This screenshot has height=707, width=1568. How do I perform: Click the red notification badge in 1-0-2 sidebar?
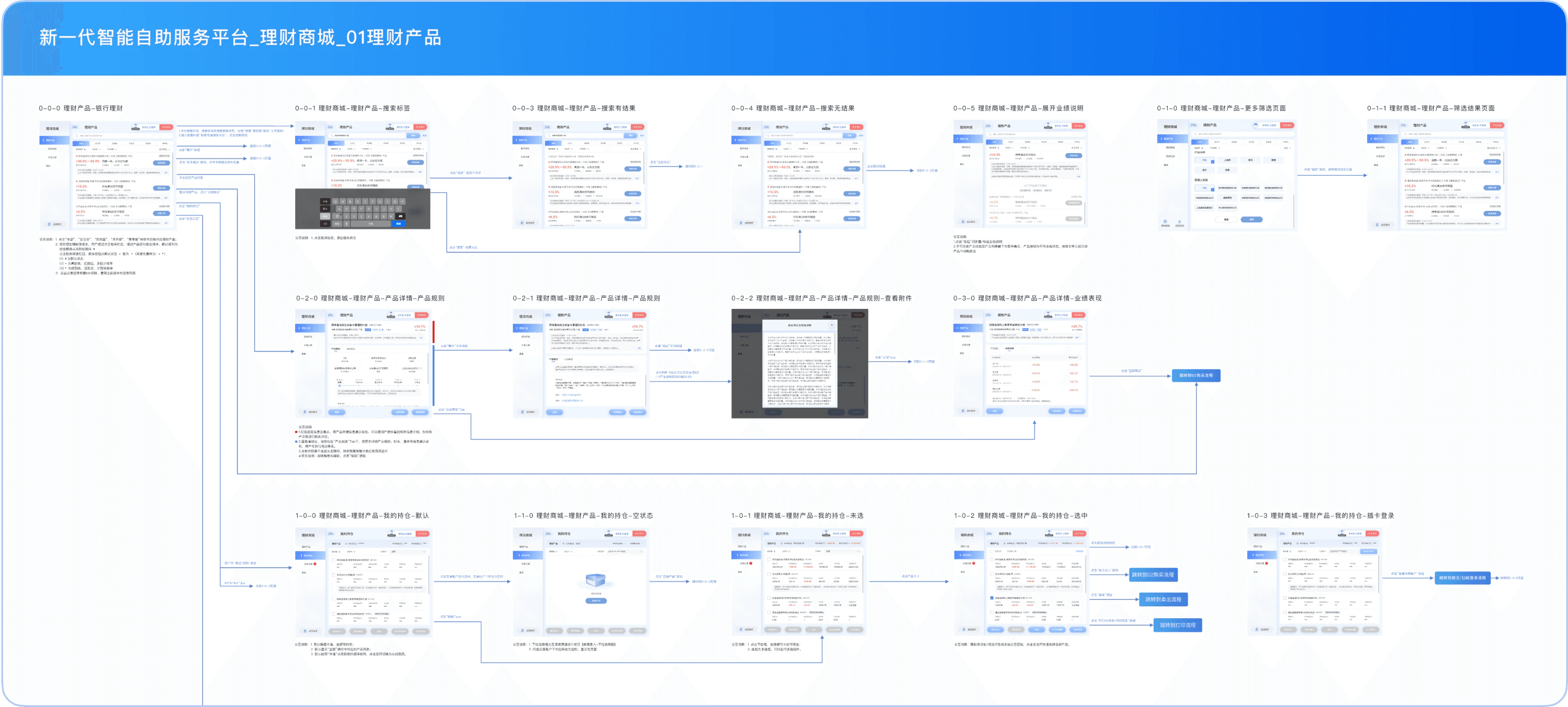click(974, 564)
